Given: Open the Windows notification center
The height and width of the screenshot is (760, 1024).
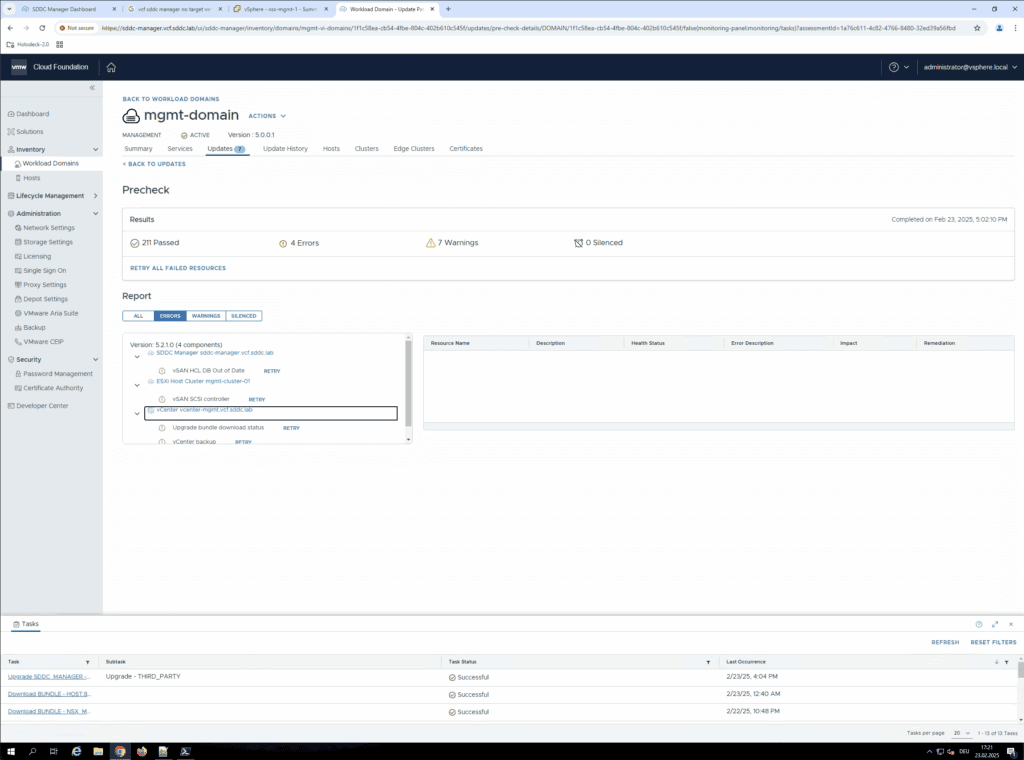Looking at the screenshot, I should (1012, 752).
